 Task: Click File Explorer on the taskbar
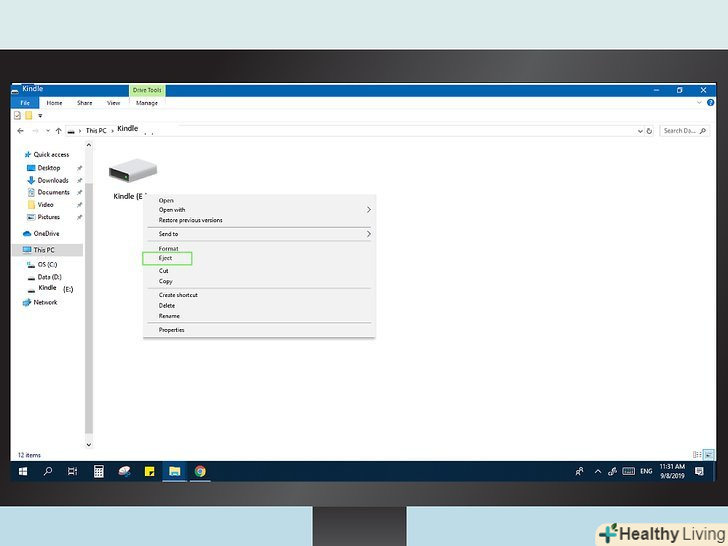tap(175, 471)
